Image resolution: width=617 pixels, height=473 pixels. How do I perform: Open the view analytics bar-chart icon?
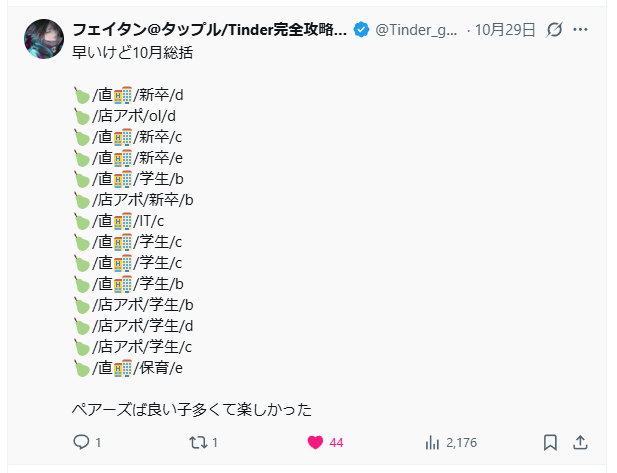click(433, 442)
